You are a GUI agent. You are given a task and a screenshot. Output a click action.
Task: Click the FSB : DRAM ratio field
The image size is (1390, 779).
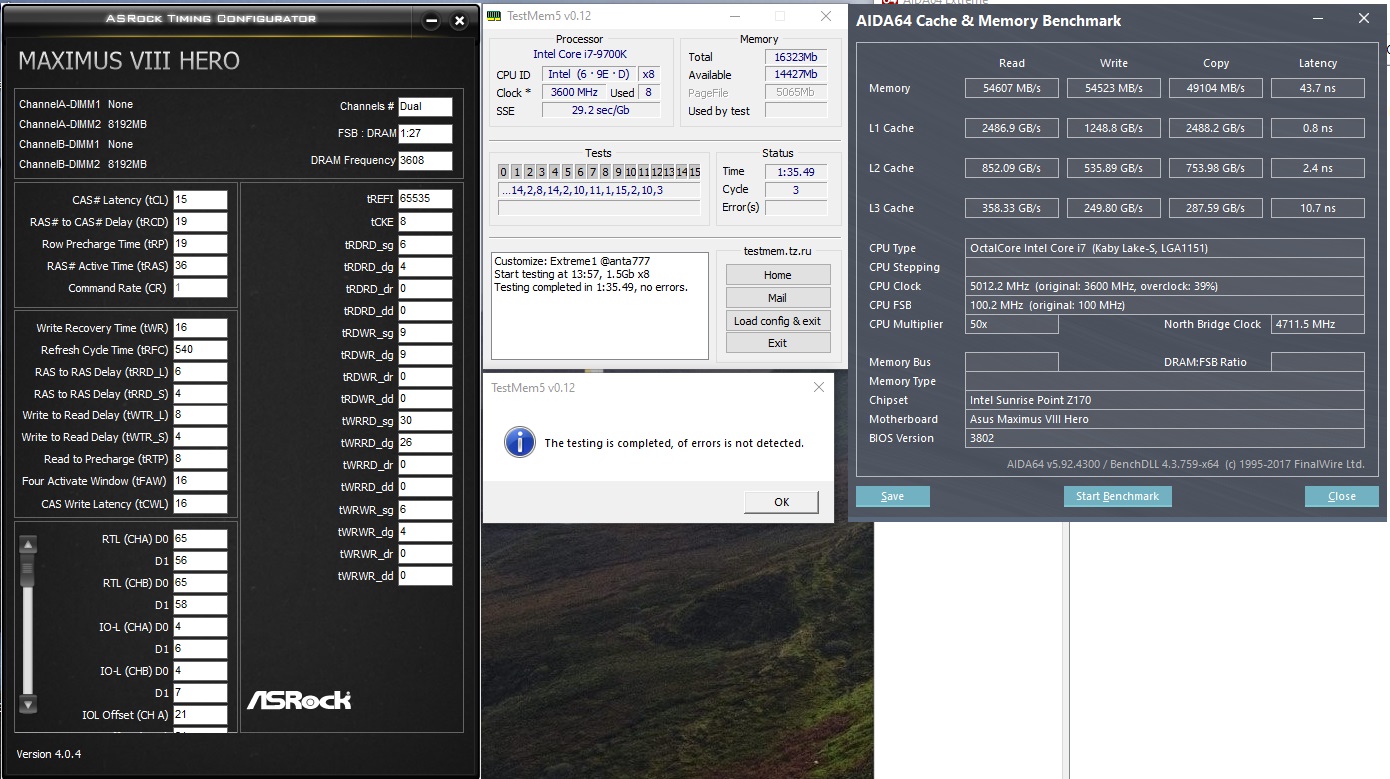[425, 134]
